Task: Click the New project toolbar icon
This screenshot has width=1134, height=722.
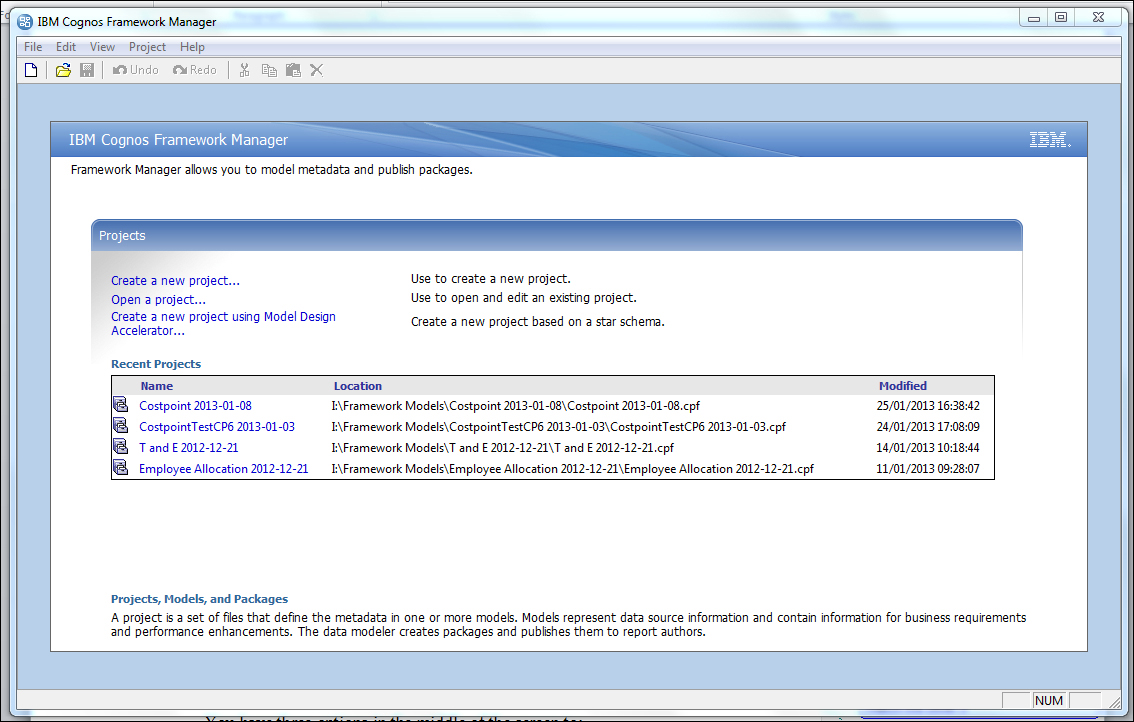Action: [x=31, y=70]
